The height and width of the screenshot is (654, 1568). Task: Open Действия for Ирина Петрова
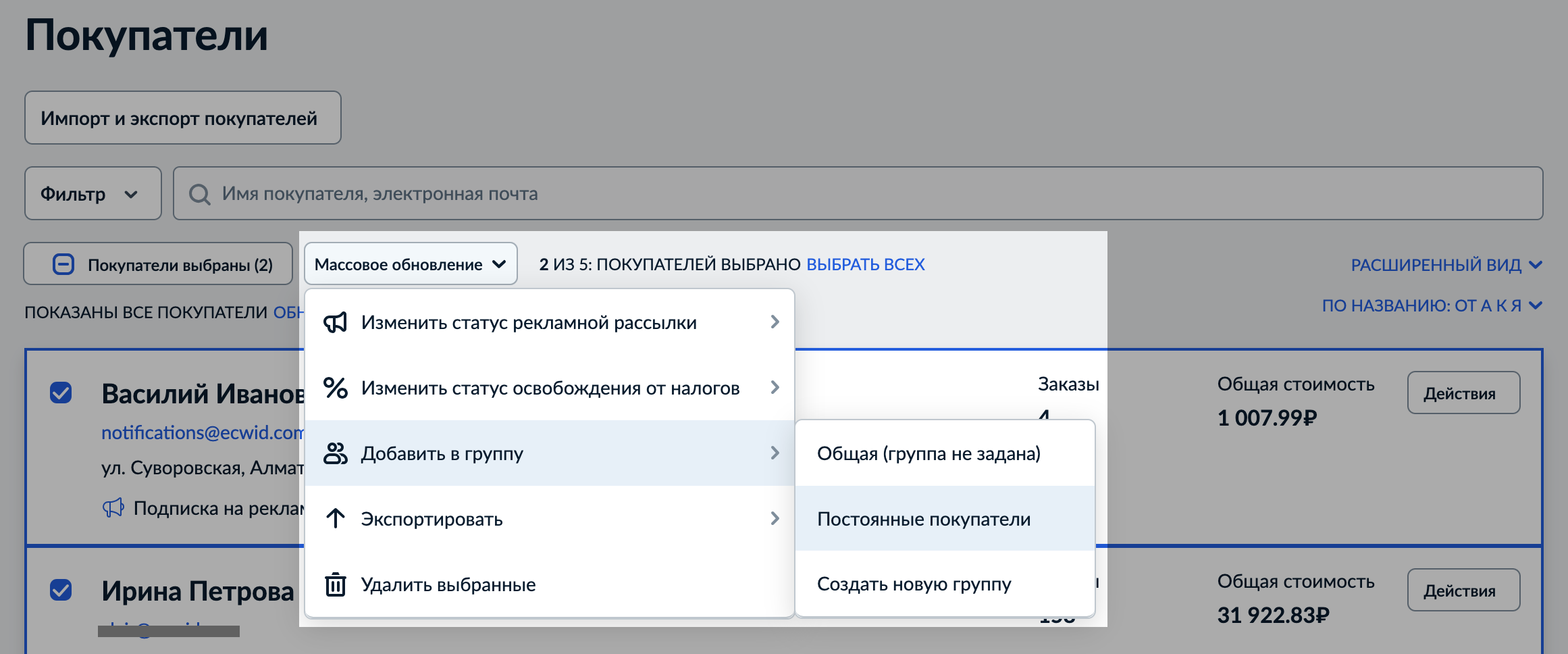tap(1463, 590)
